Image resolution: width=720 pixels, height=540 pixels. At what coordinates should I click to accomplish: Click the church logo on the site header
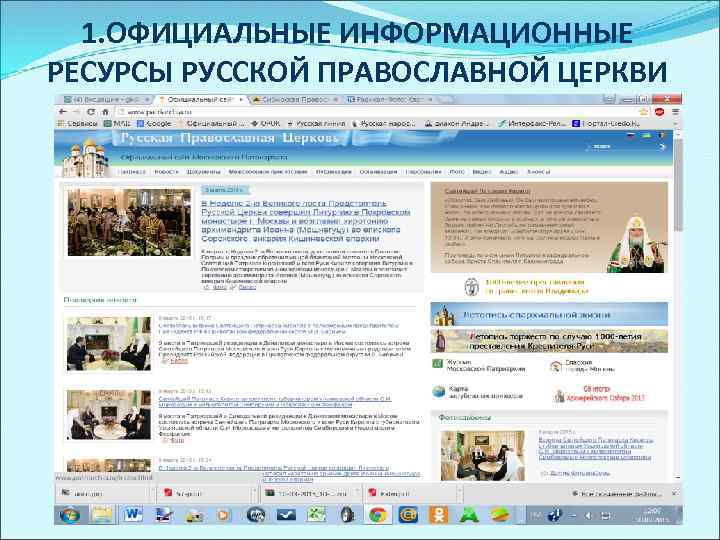[84, 158]
